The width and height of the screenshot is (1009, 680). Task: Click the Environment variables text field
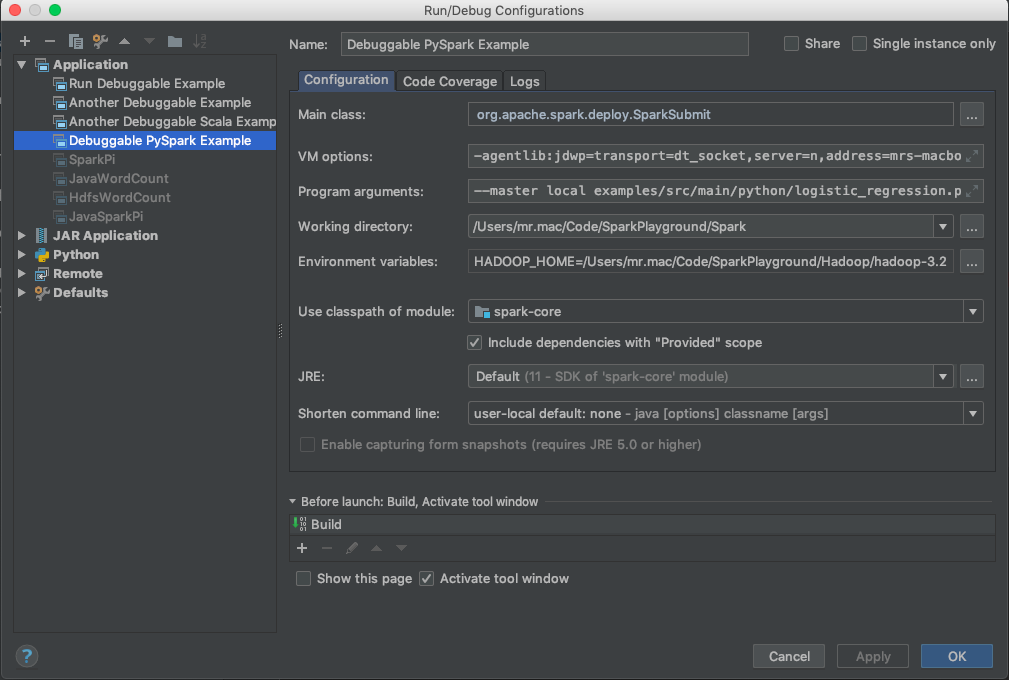(x=710, y=261)
